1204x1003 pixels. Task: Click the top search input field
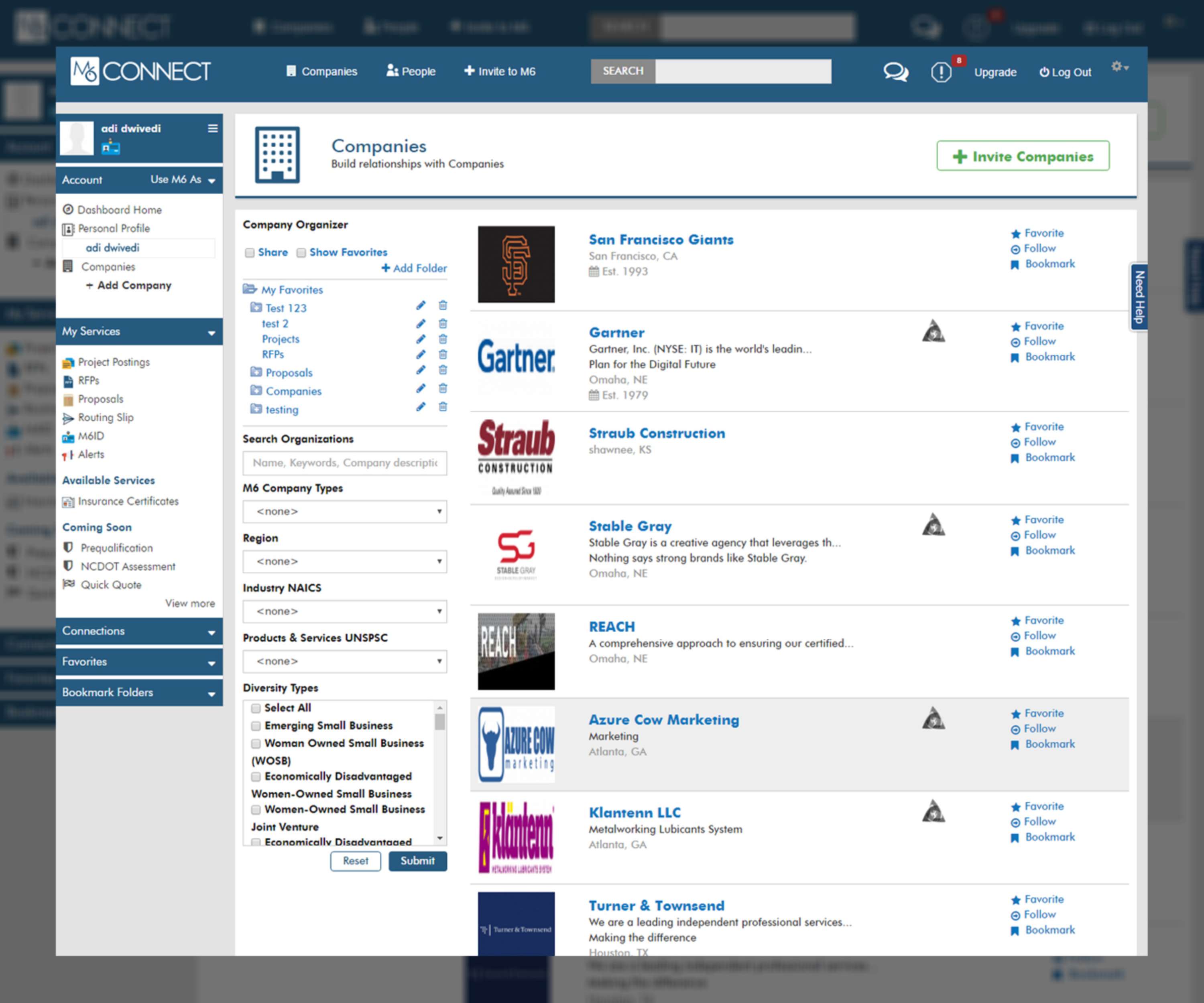click(743, 71)
